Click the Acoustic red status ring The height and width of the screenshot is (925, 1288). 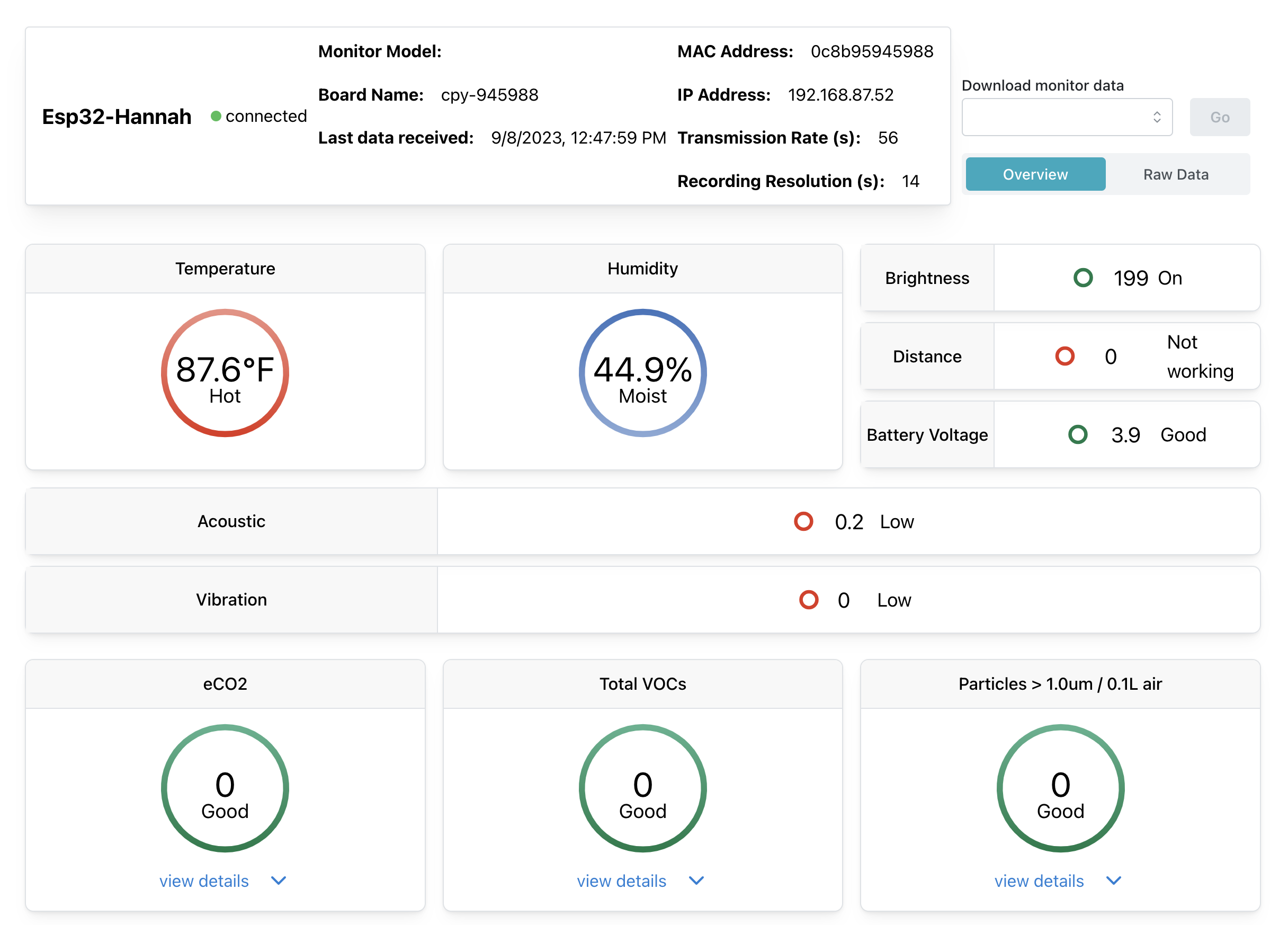(x=803, y=521)
